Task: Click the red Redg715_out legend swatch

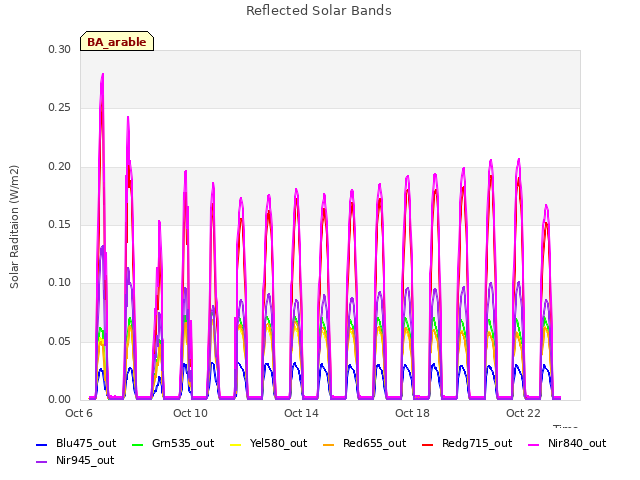Action: click(x=427, y=444)
